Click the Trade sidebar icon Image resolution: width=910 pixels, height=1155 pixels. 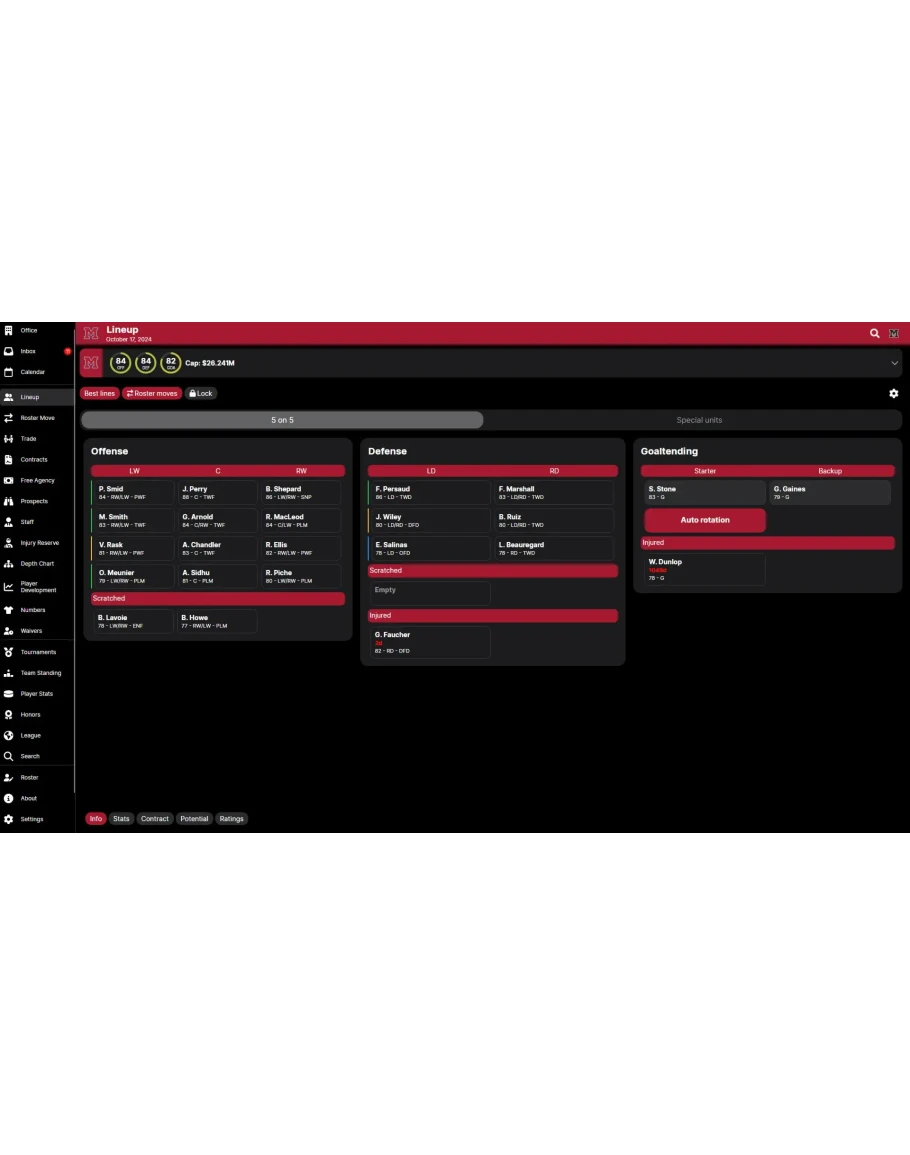[9, 439]
